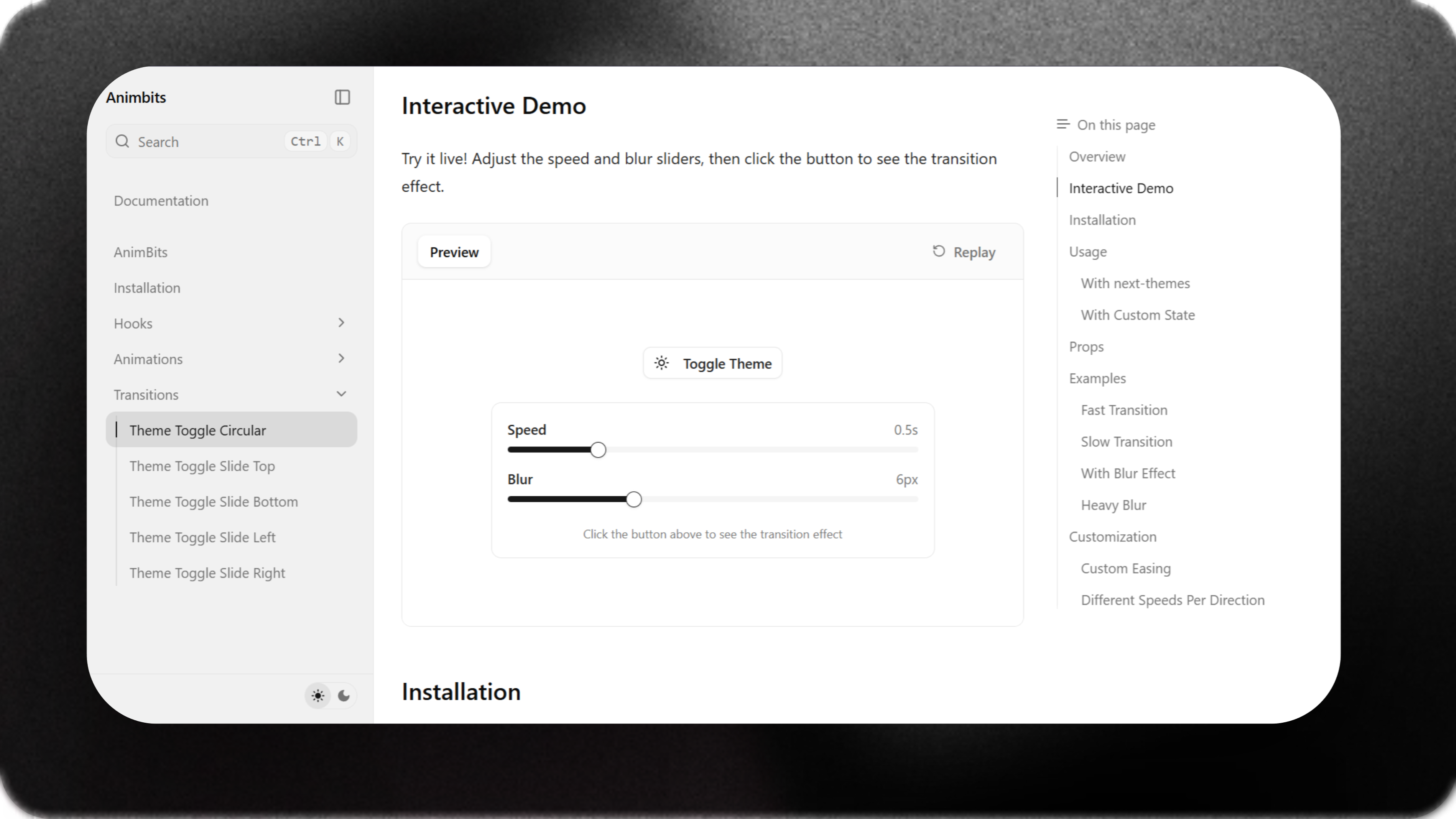Jump to Overview via the page outline

pos(1096,157)
